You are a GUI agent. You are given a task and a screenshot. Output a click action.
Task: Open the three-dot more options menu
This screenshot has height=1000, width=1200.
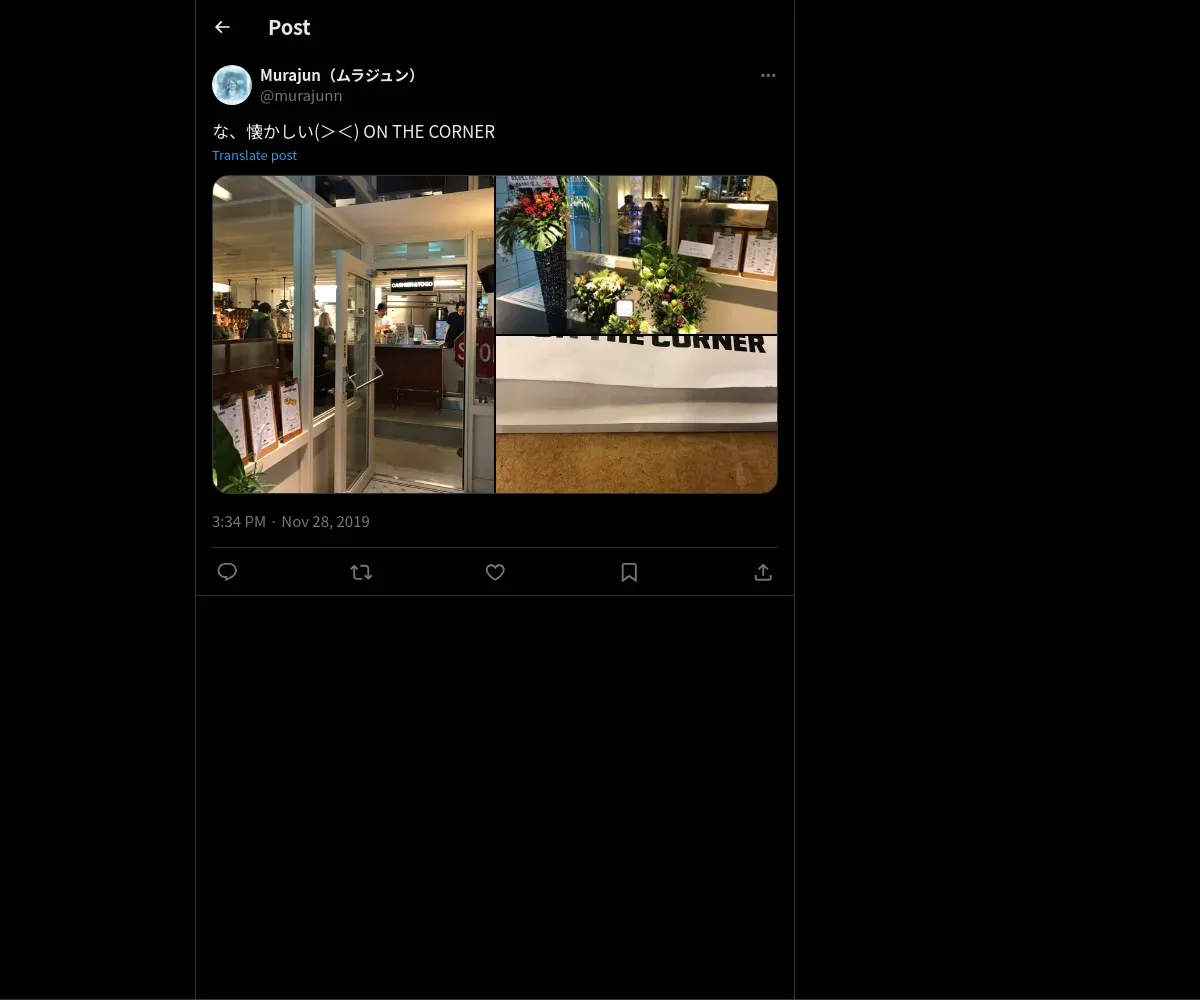pyautogui.click(x=768, y=75)
